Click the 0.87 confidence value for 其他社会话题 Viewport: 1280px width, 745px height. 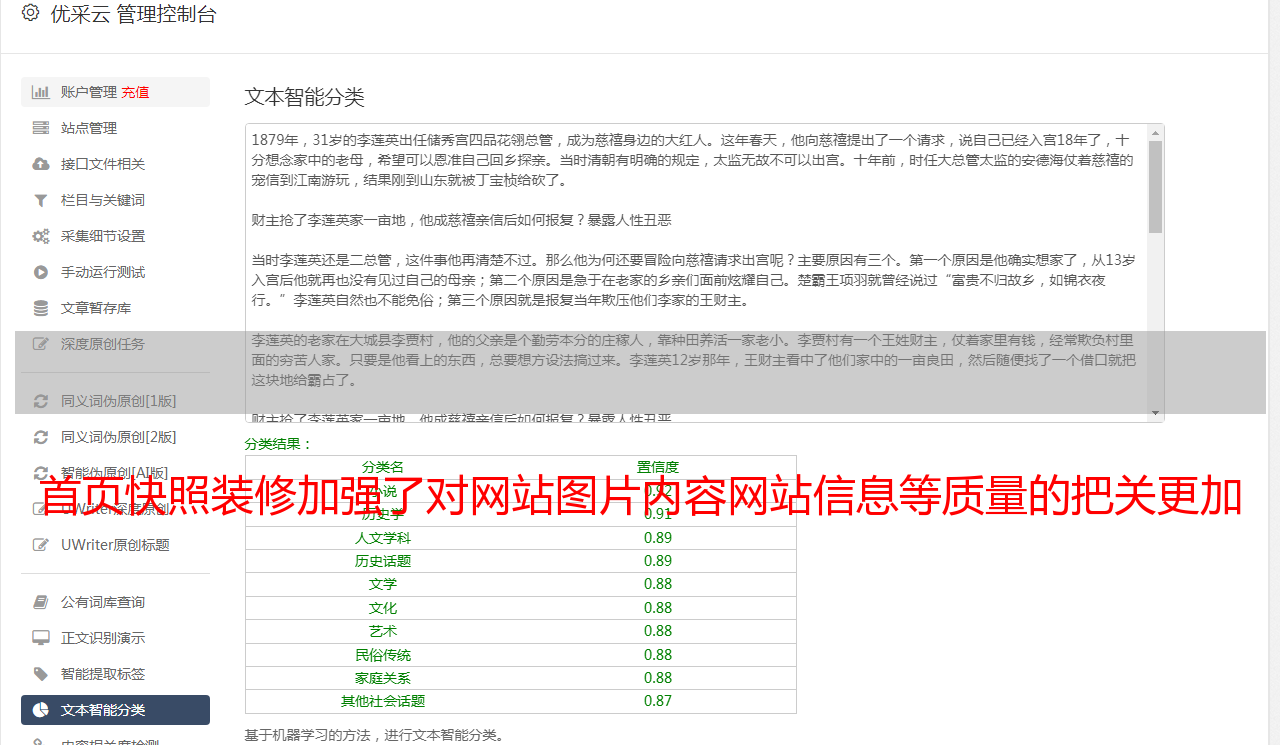[658, 701]
